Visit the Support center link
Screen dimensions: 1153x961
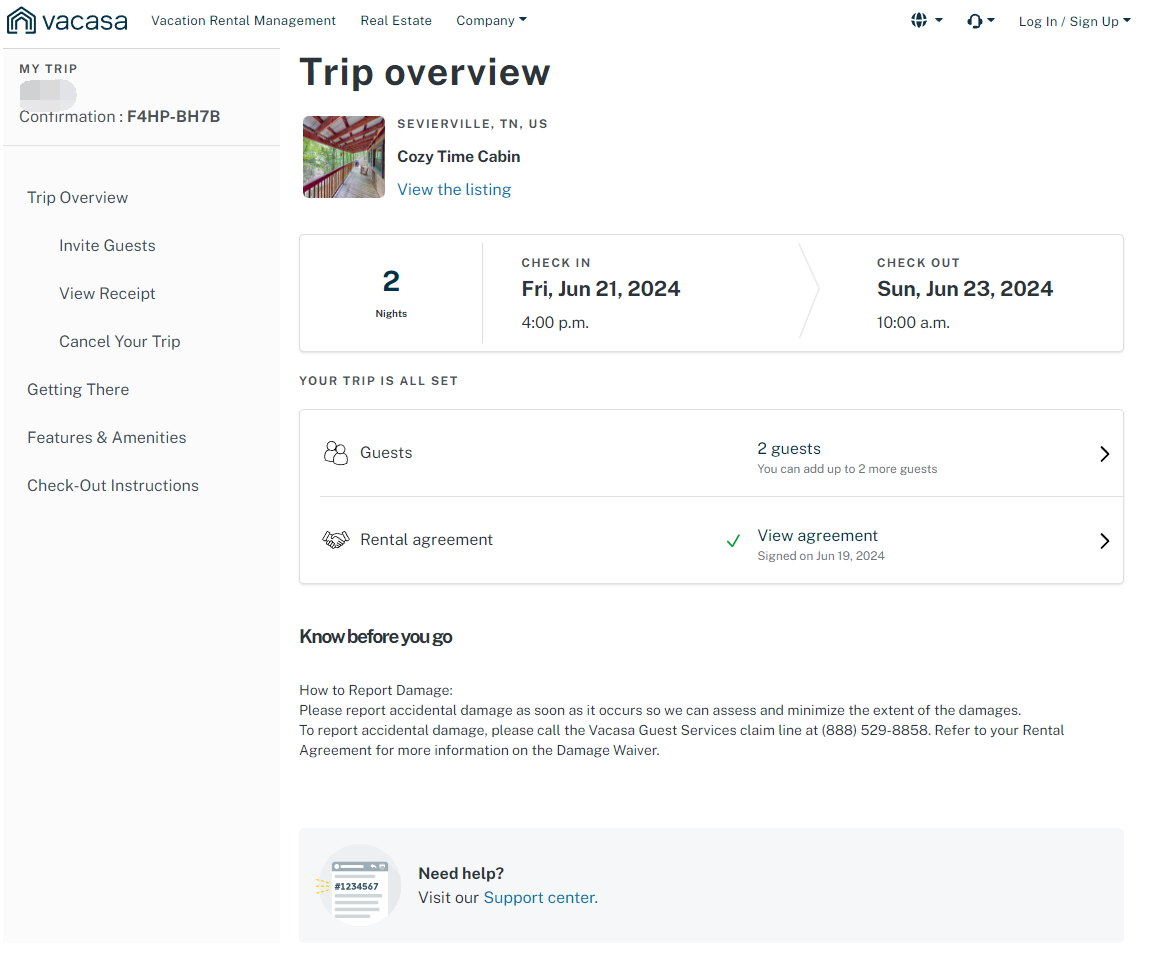tap(539, 898)
